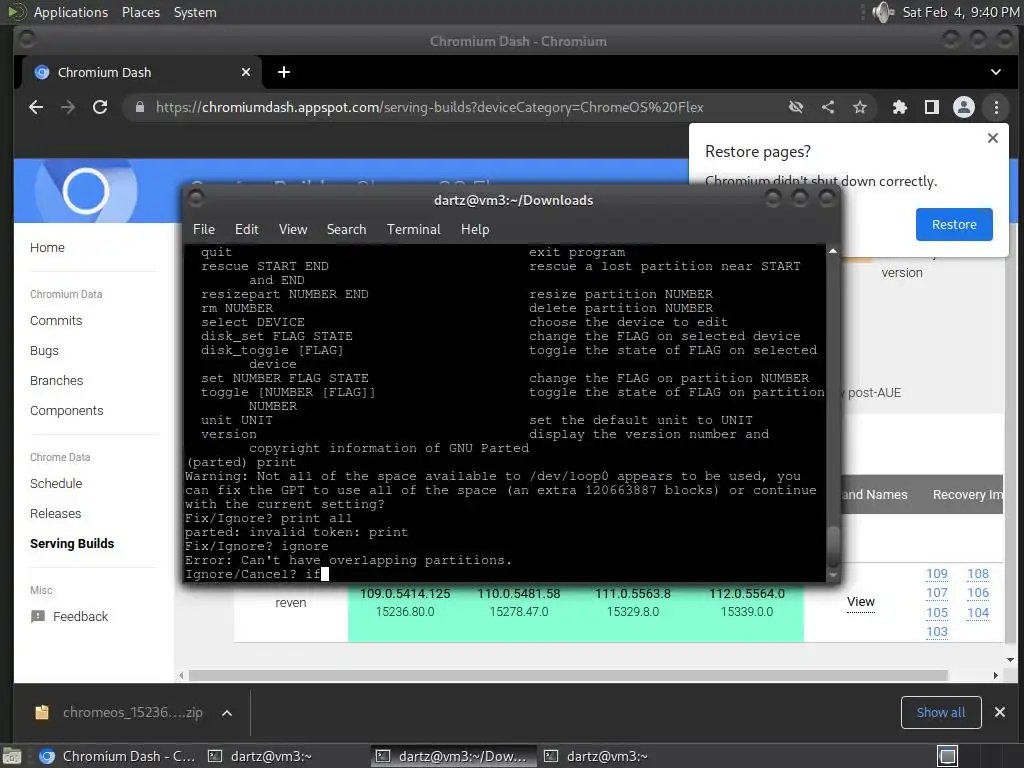The width and height of the screenshot is (1024, 768).
Task: Click the volume speaker icon in panel
Action: 882,12
